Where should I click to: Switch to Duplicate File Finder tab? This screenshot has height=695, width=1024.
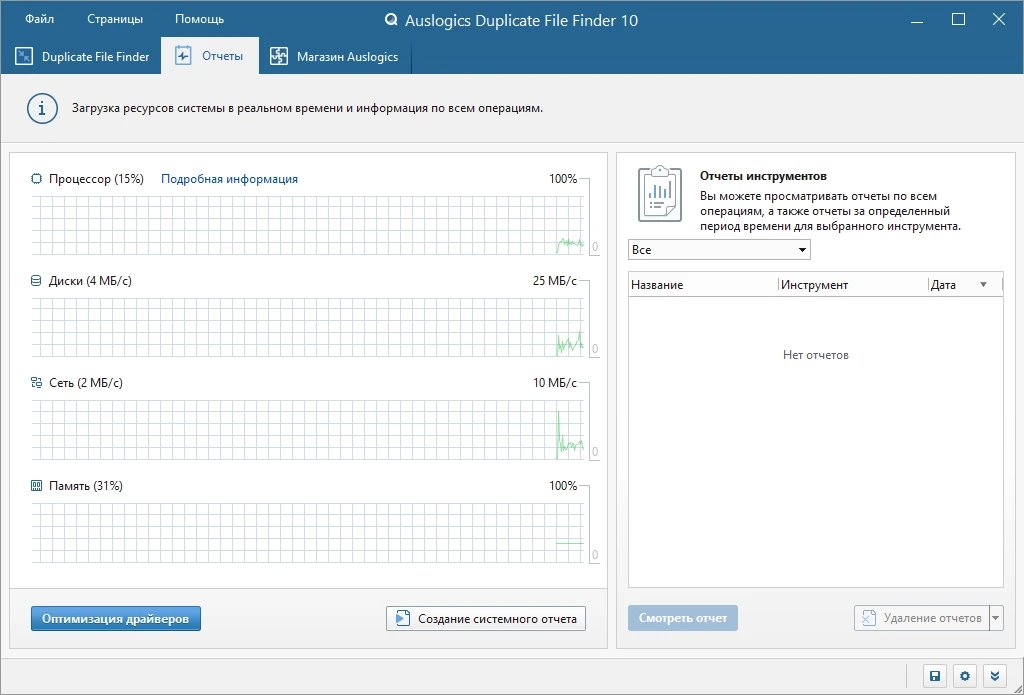click(81, 57)
